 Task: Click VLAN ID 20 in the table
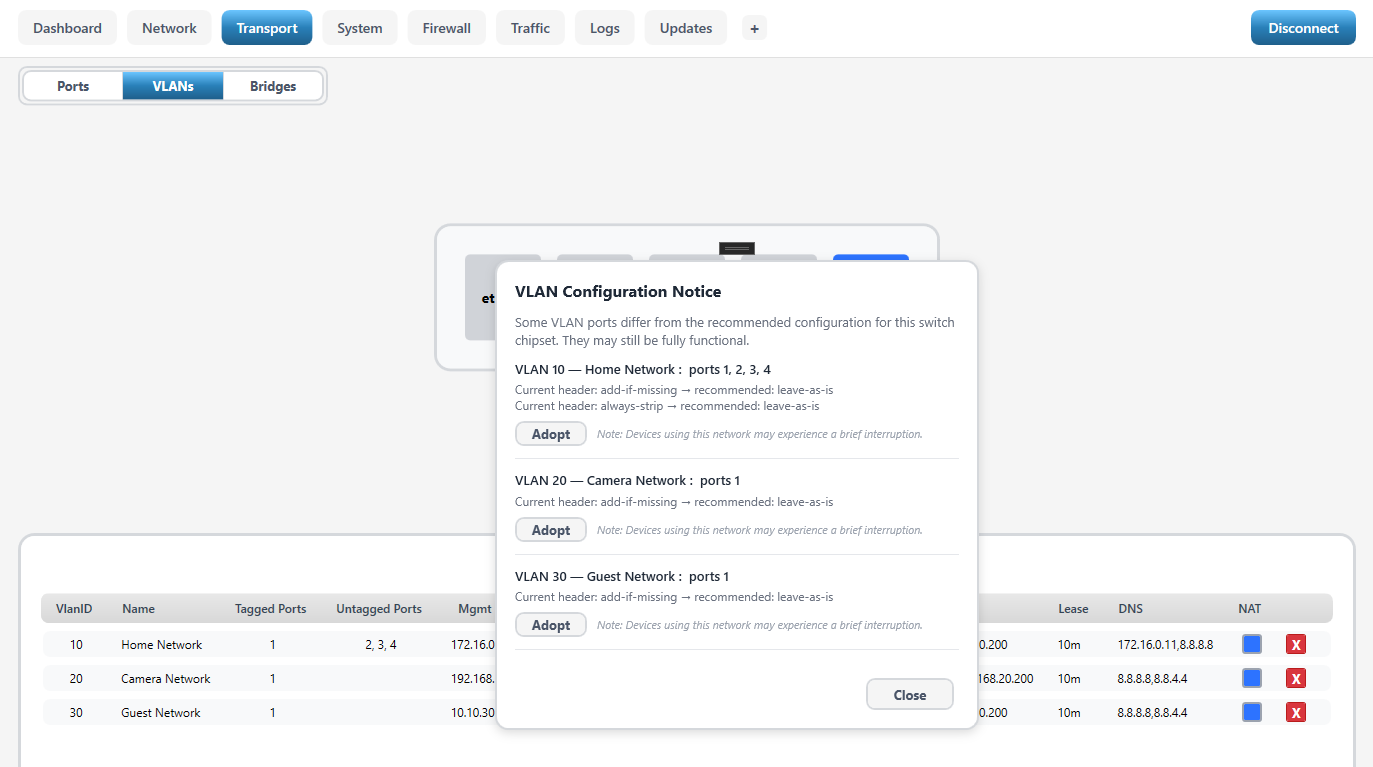[x=76, y=679]
